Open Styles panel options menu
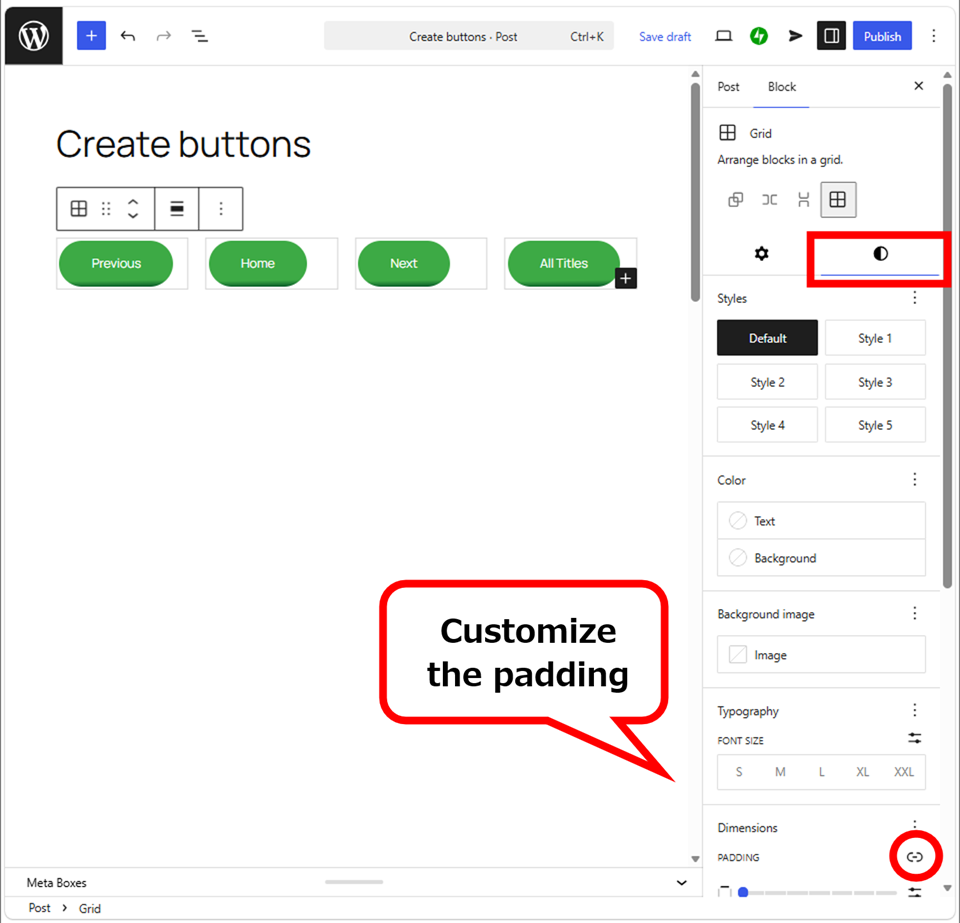960x923 pixels. (x=915, y=298)
